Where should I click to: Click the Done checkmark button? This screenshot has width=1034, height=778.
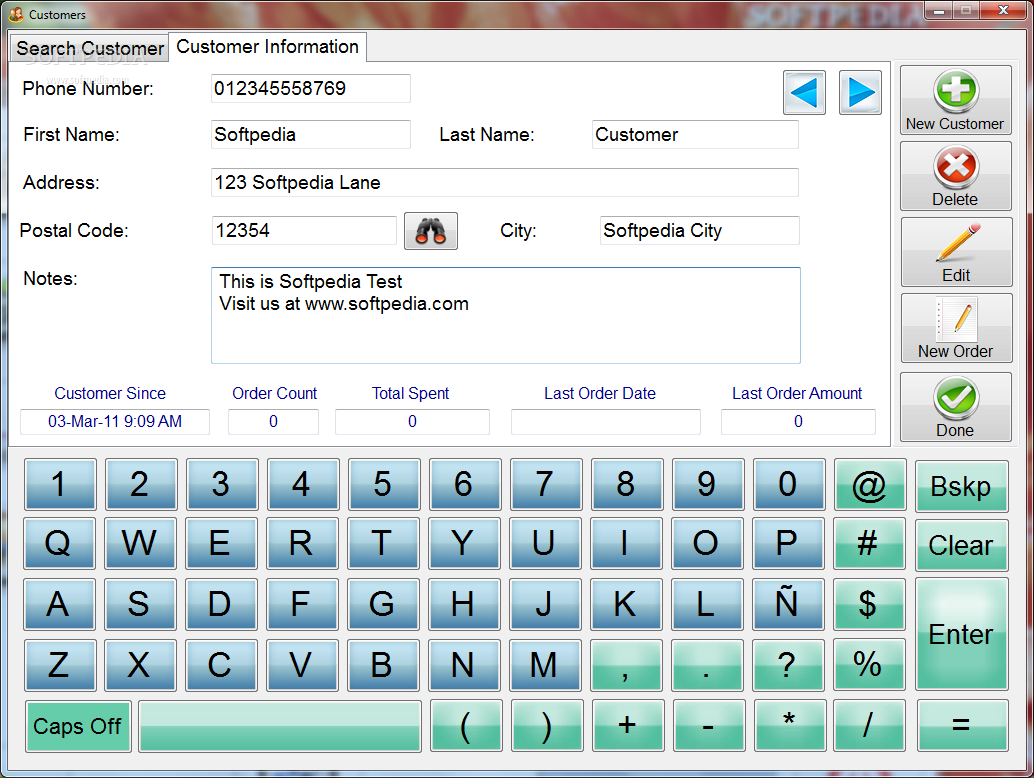pyautogui.click(x=956, y=407)
